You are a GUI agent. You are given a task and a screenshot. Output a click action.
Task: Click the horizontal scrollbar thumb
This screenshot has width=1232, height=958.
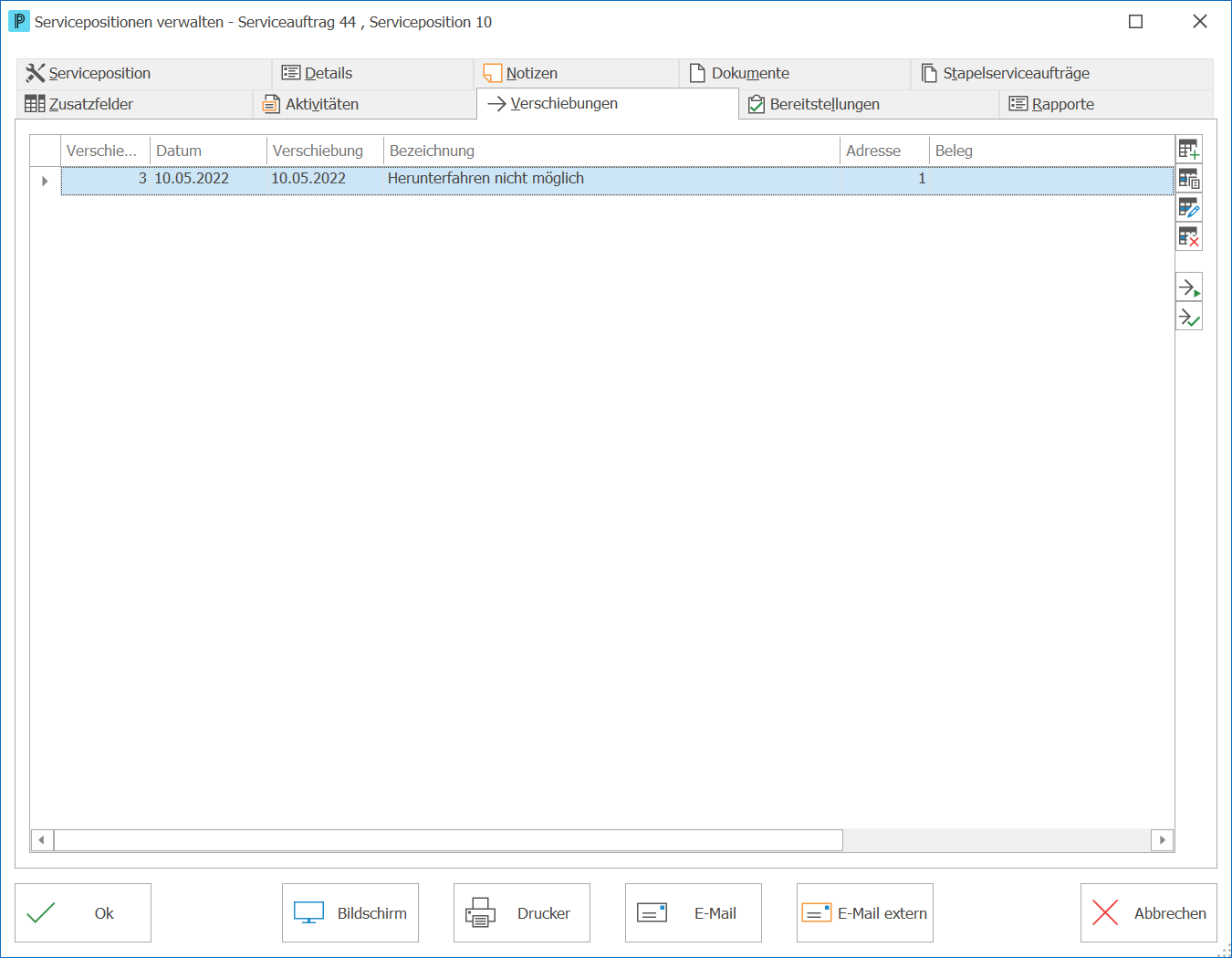[448, 839]
